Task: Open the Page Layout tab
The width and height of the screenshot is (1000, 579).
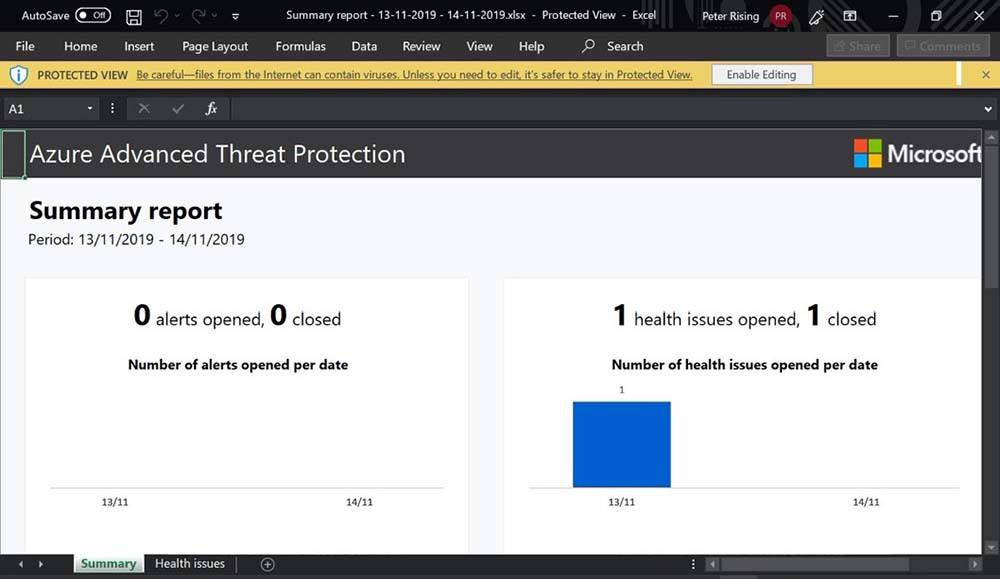Action: coord(215,46)
